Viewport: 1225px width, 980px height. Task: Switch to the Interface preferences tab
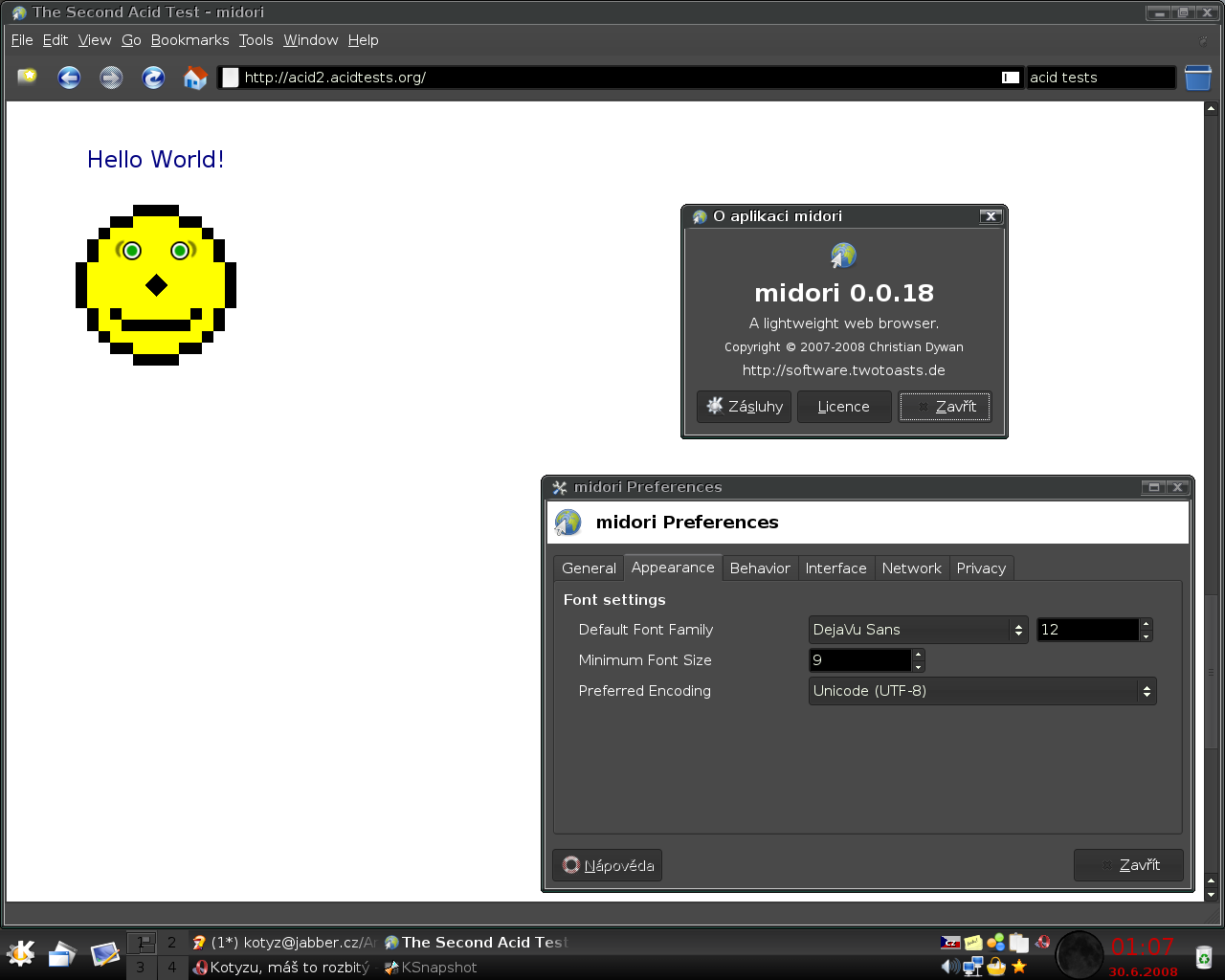tap(835, 568)
